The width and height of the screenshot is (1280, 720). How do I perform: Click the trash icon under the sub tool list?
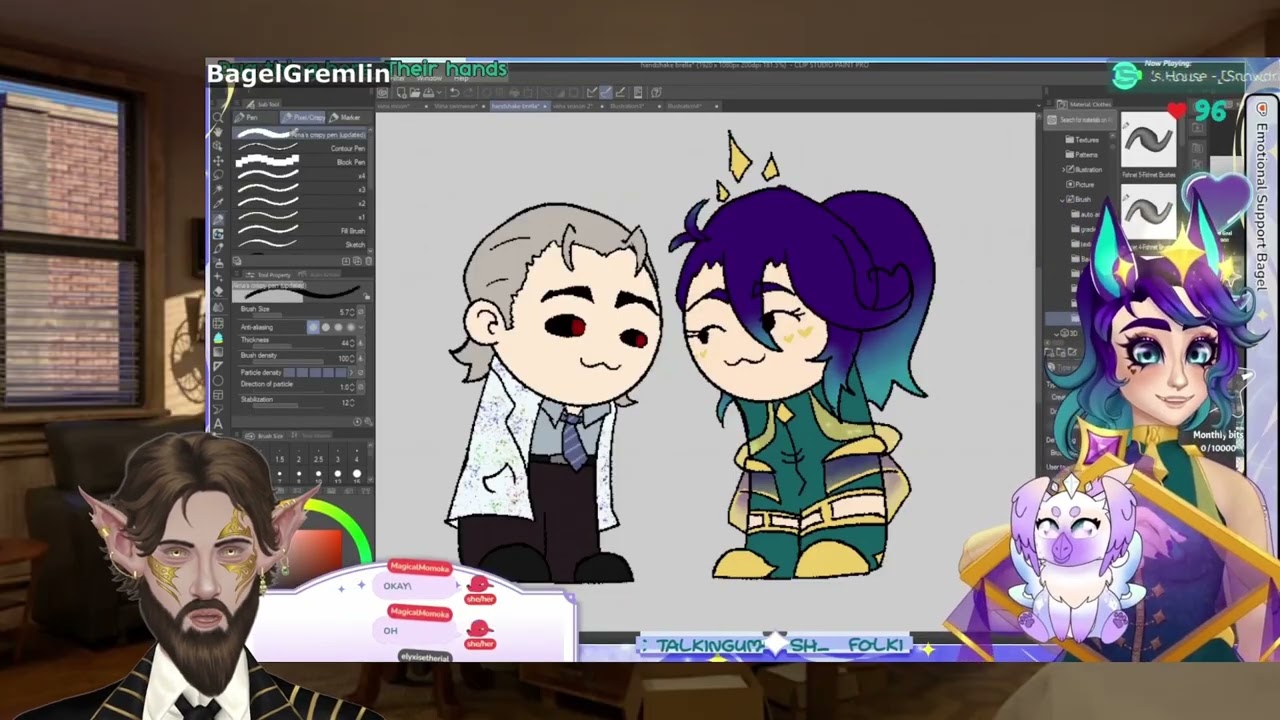[368, 261]
